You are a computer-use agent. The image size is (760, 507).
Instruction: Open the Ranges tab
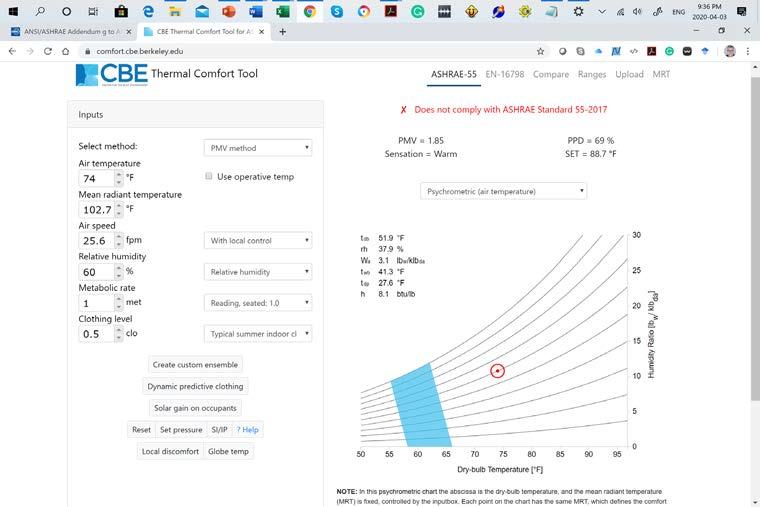pos(592,74)
